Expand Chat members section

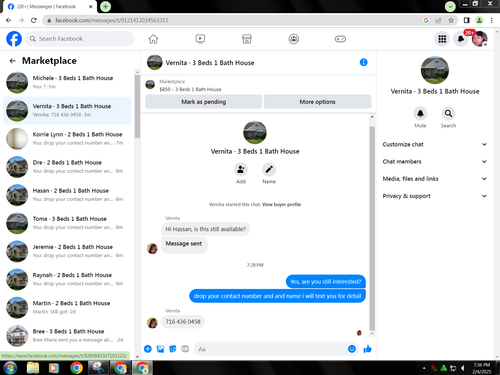435,162
